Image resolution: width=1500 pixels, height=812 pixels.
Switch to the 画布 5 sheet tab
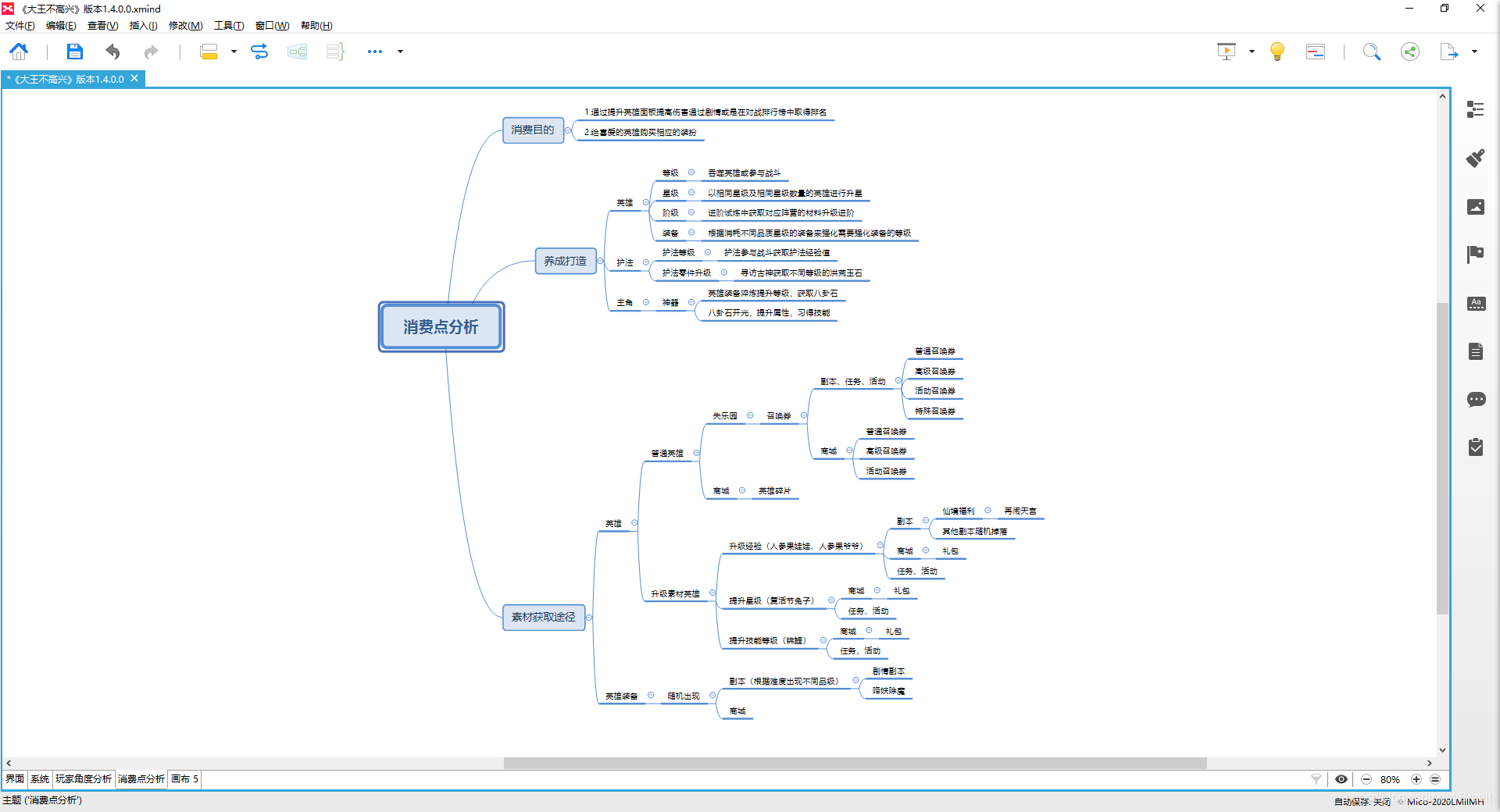[184, 779]
